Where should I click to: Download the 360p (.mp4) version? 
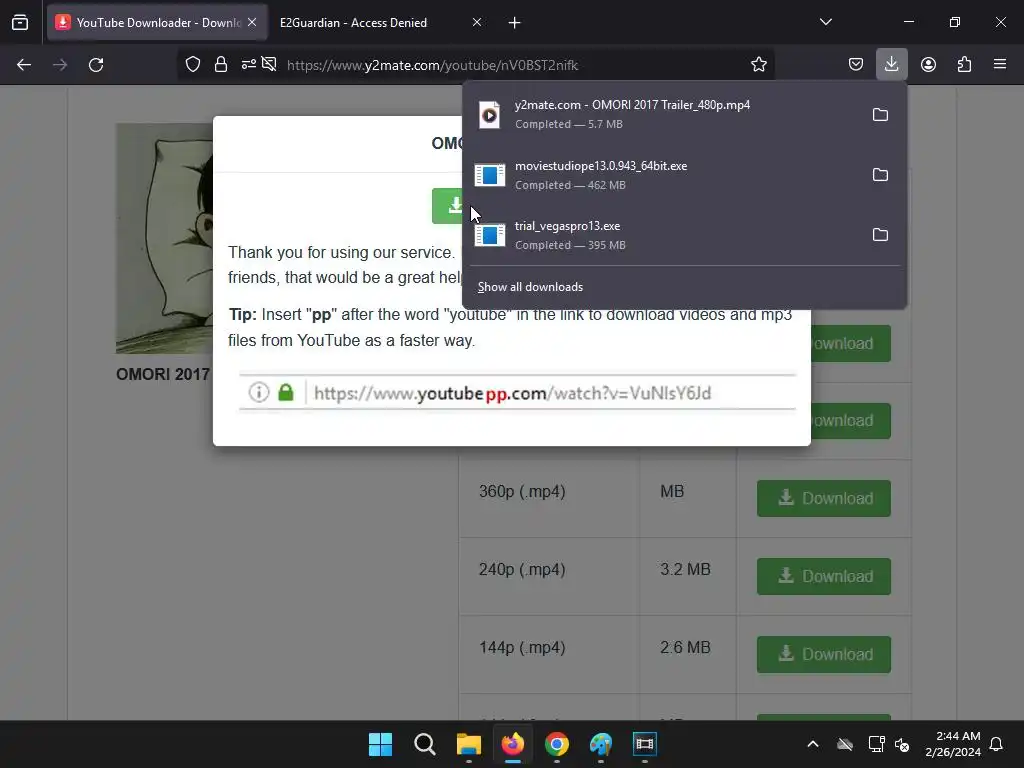click(x=824, y=498)
